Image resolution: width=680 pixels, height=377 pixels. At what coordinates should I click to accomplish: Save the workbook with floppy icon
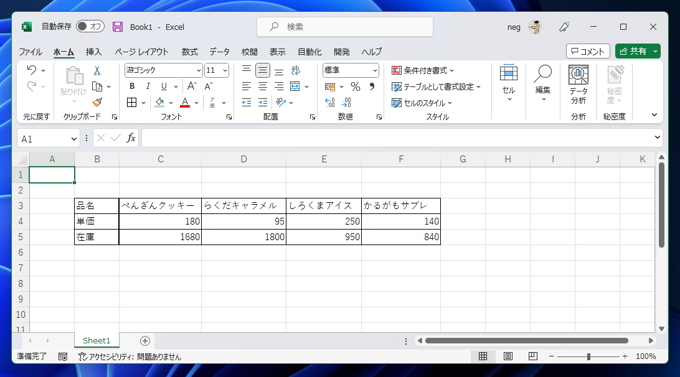tap(118, 26)
